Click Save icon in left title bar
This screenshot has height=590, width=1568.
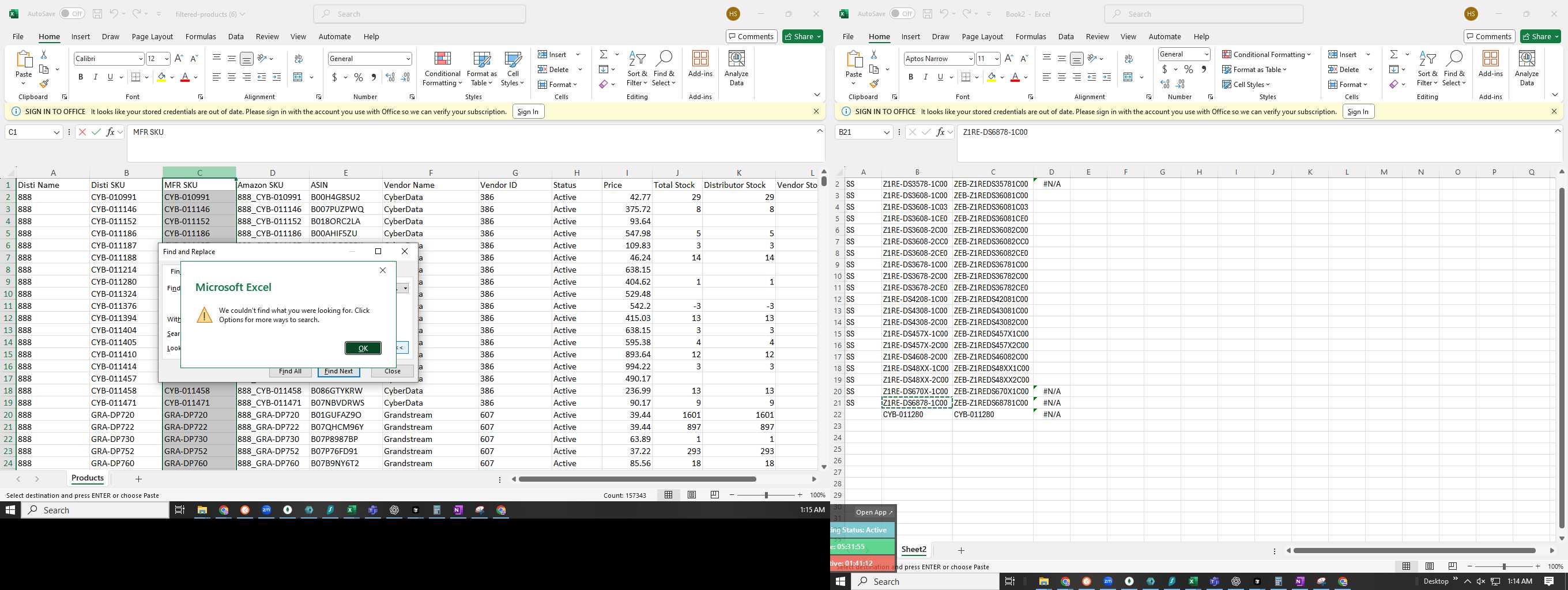click(97, 13)
